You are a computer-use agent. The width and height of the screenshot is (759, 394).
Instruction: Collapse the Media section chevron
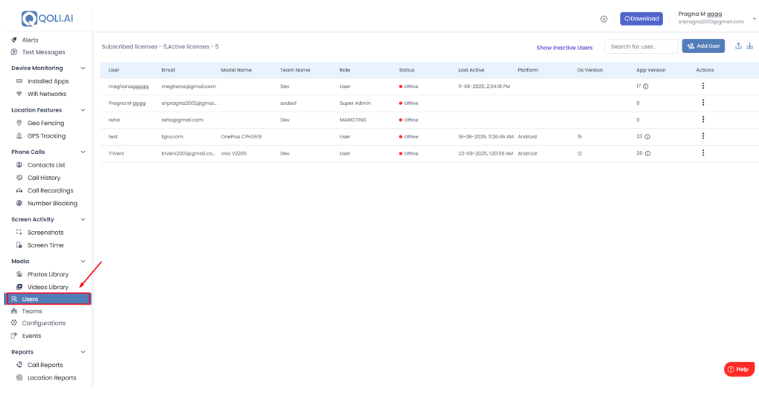pos(83,261)
